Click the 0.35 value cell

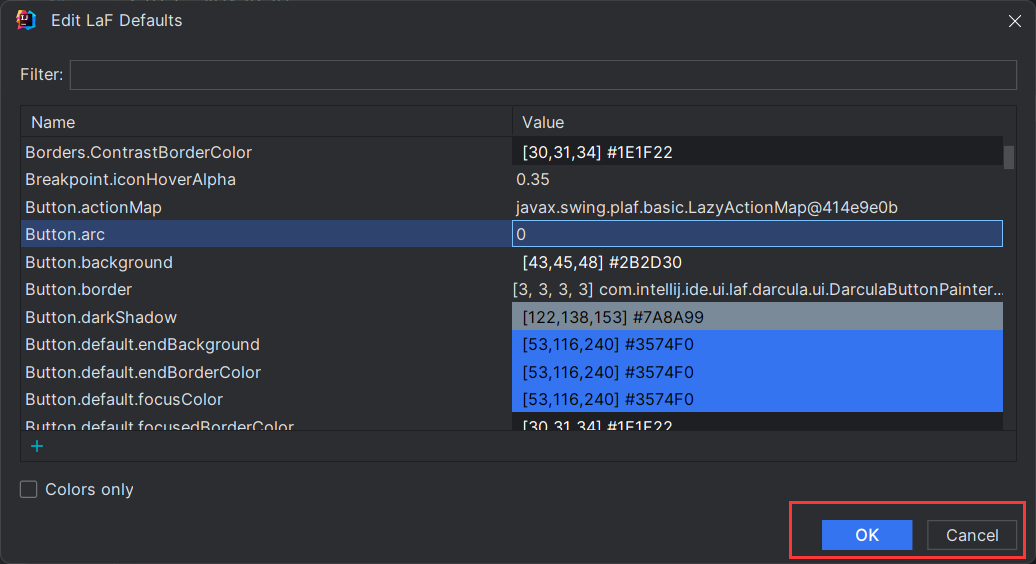click(x=757, y=180)
